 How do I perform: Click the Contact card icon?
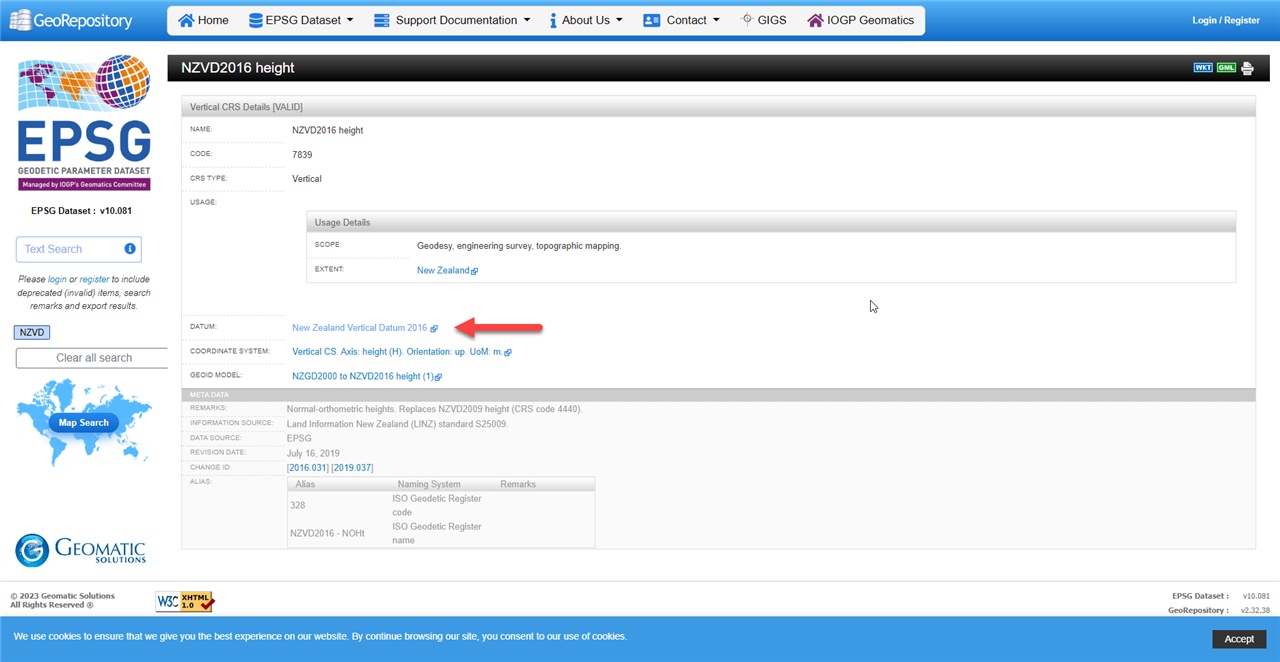coord(652,20)
